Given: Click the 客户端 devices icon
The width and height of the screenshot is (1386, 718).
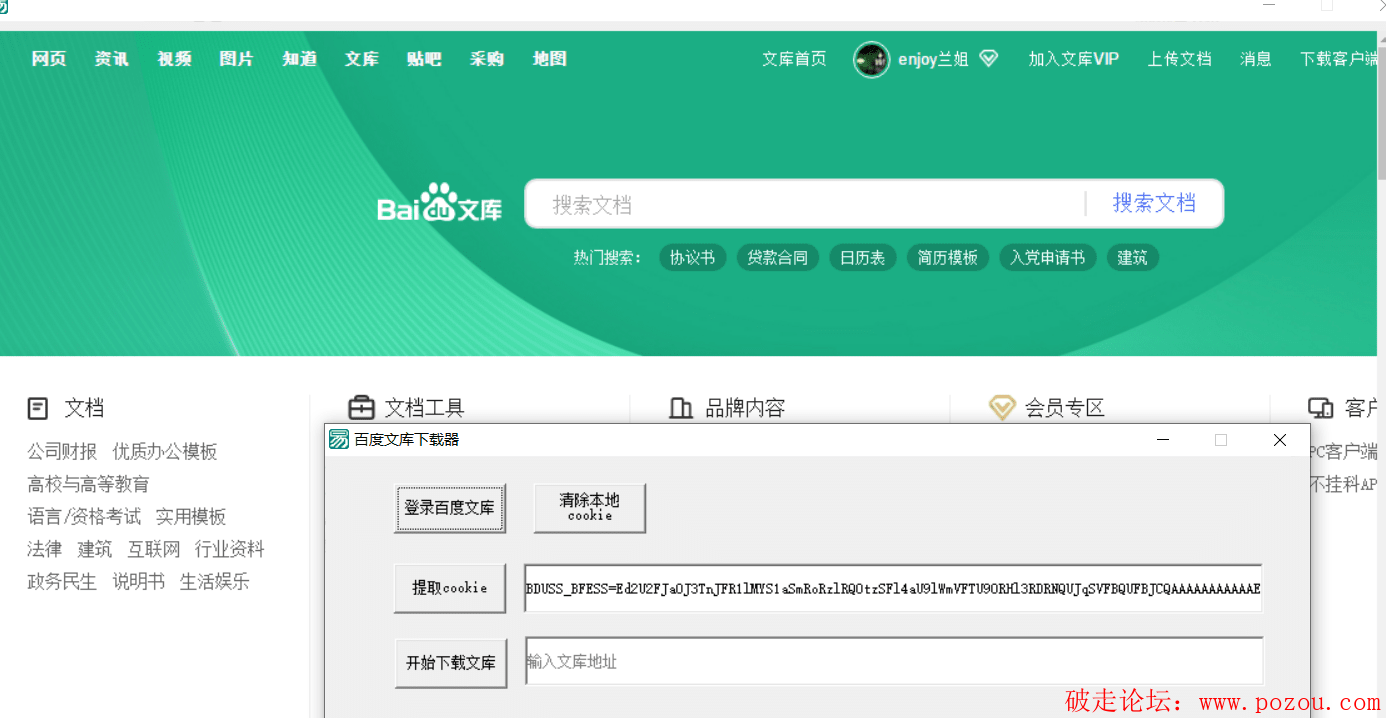Looking at the screenshot, I should pos(1321,408).
